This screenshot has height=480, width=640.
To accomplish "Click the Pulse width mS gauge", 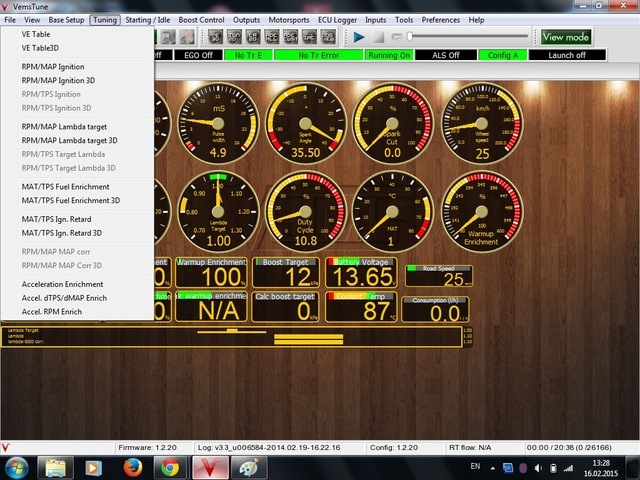I will (x=218, y=123).
